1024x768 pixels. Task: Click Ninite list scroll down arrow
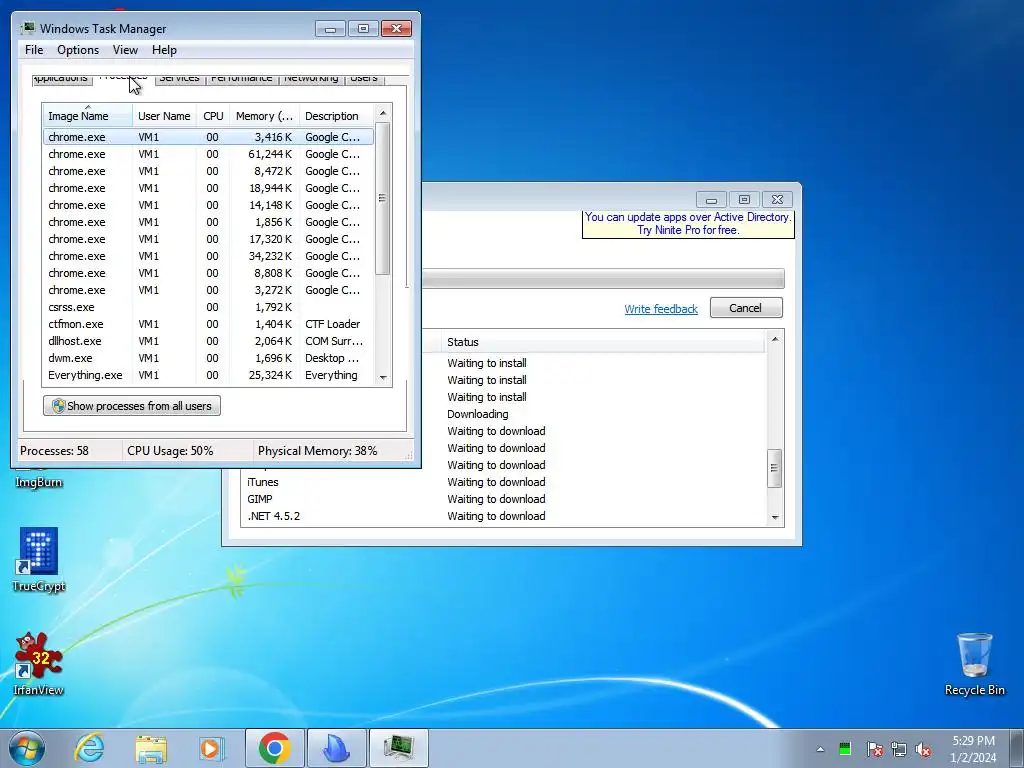pos(775,518)
